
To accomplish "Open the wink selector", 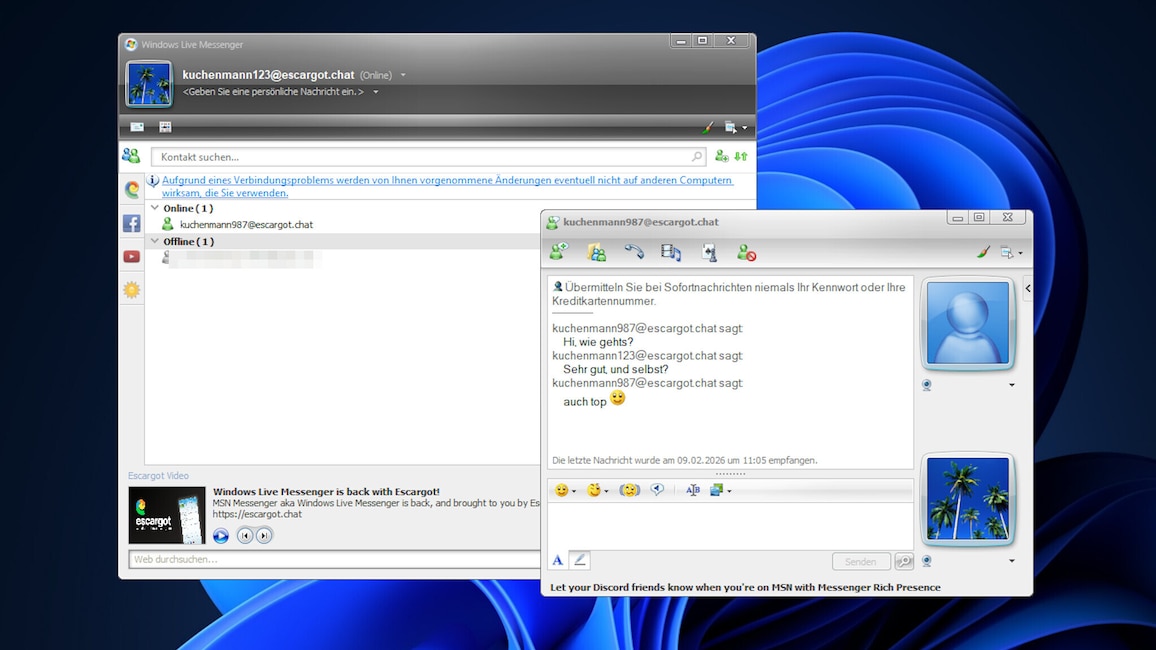I will (597, 490).
